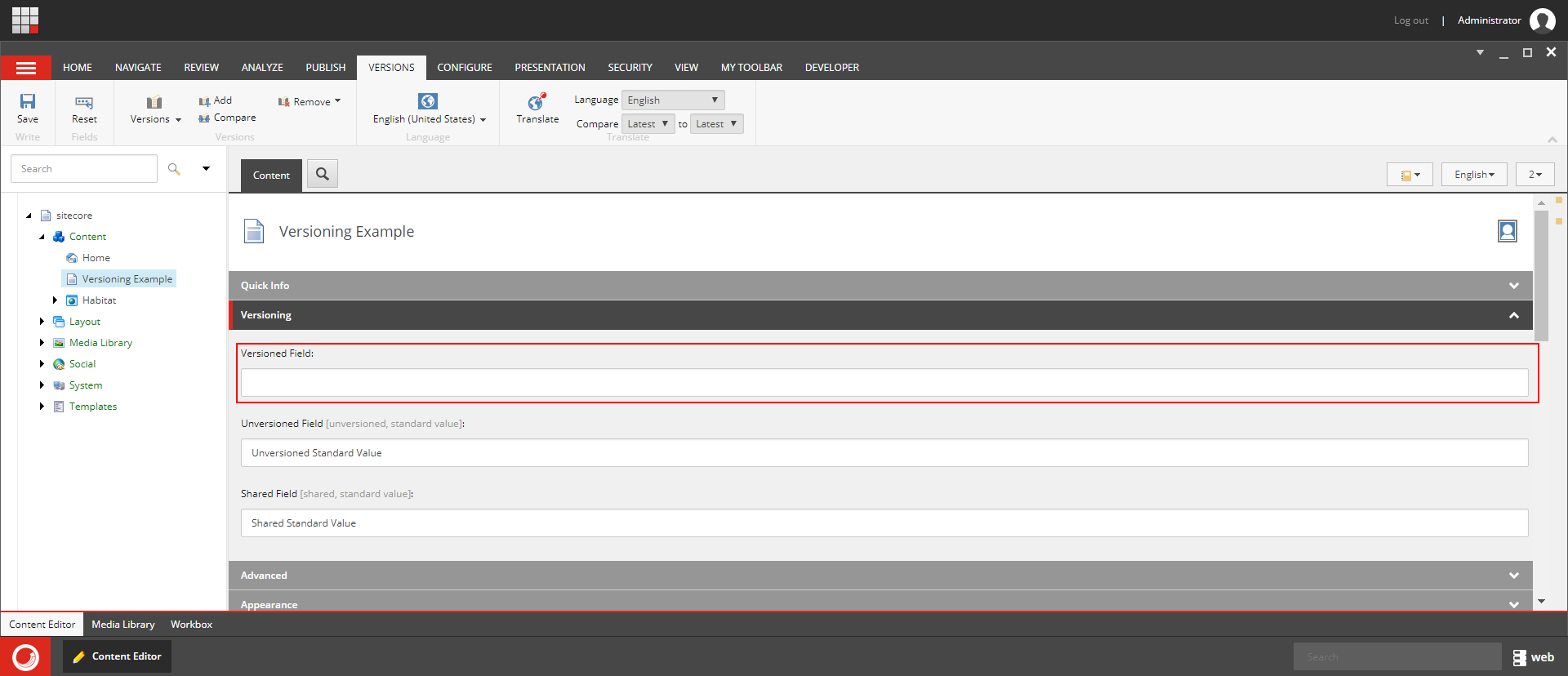Click Compare versions button
Screen dimensions: 1568x676
(x=227, y=118)
